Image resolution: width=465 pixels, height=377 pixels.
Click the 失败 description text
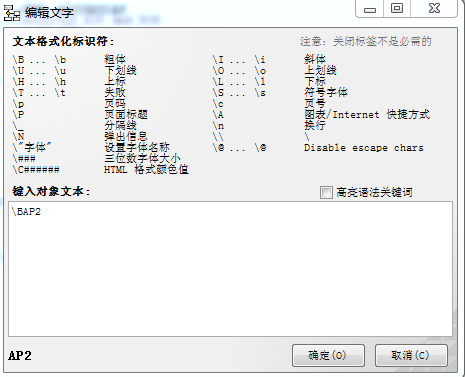click(115, 93)
